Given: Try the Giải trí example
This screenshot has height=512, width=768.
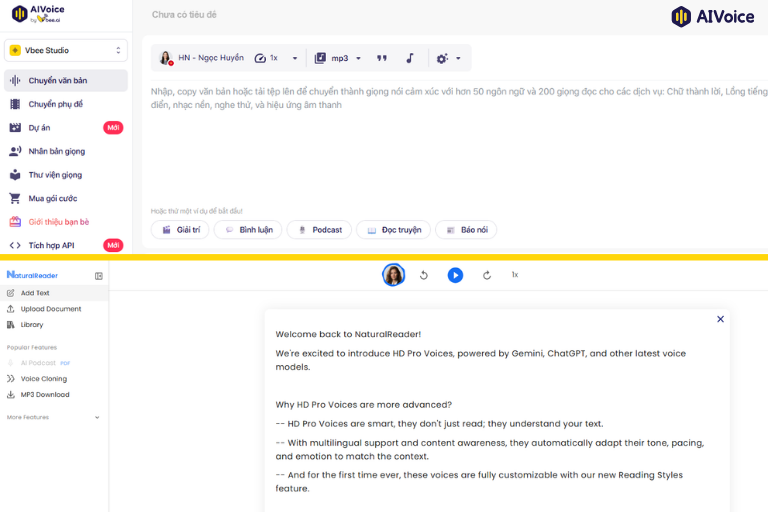Looking at the screenshot, I should pyautogui.click(x=180, y=230).
